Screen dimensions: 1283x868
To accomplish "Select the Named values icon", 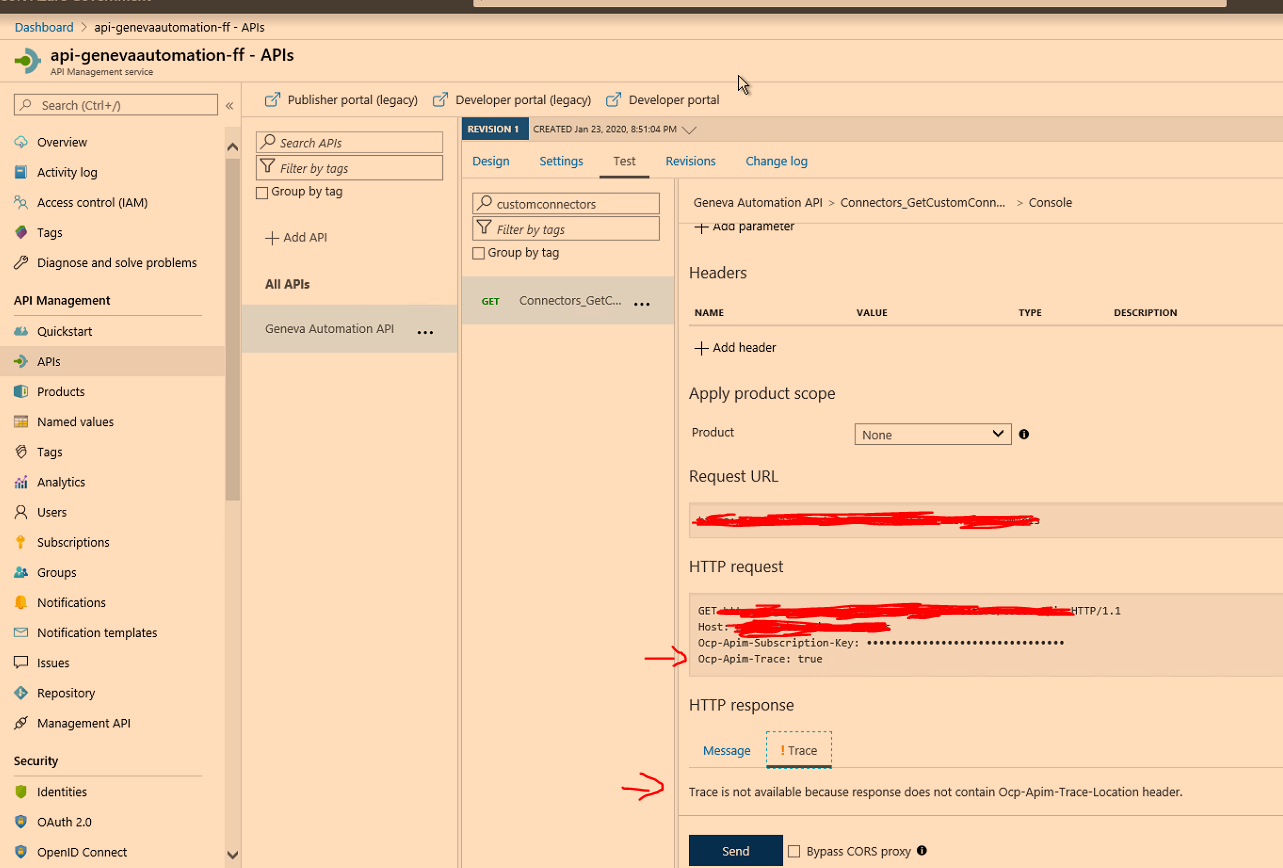I will tap(21, 421).
